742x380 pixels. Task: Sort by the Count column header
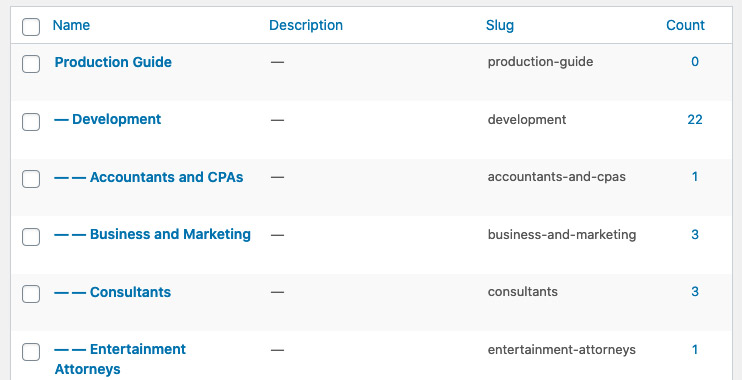685,25
